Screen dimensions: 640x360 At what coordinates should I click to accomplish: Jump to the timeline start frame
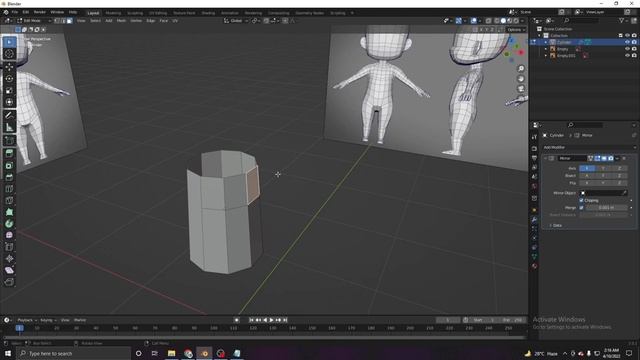coord(251,320)
